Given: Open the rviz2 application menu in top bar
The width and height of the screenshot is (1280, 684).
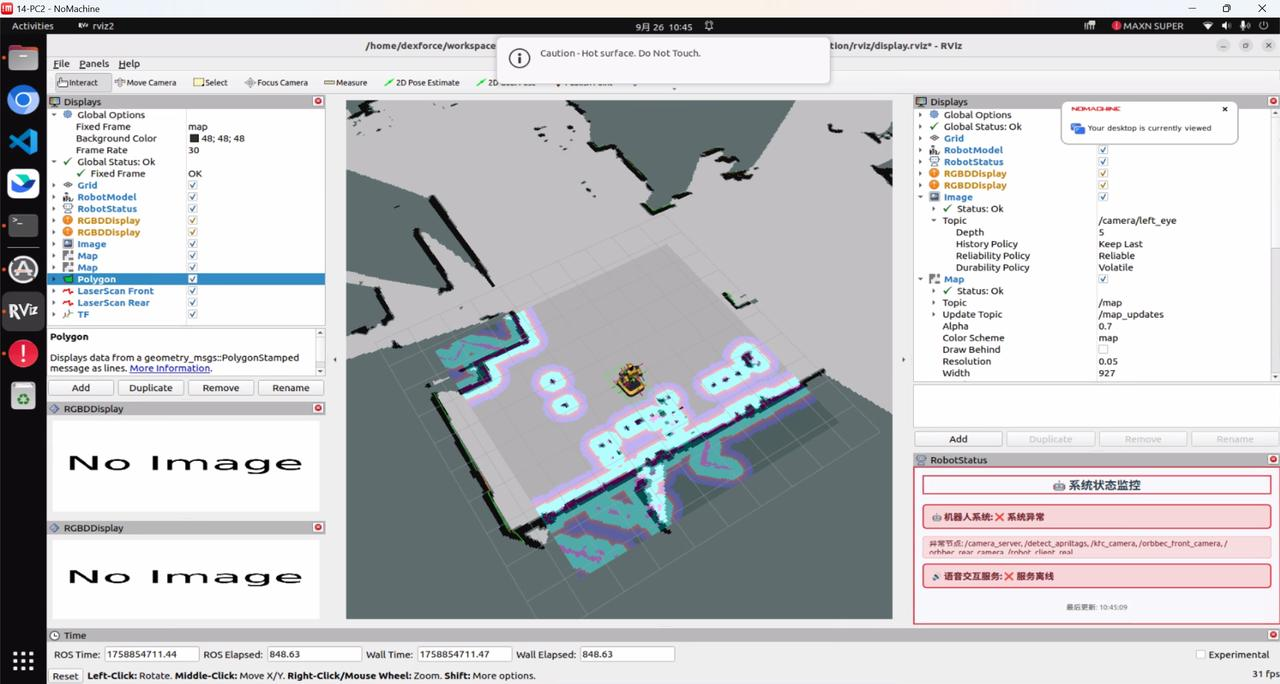Looking at the screenshot, I should 96,26.
